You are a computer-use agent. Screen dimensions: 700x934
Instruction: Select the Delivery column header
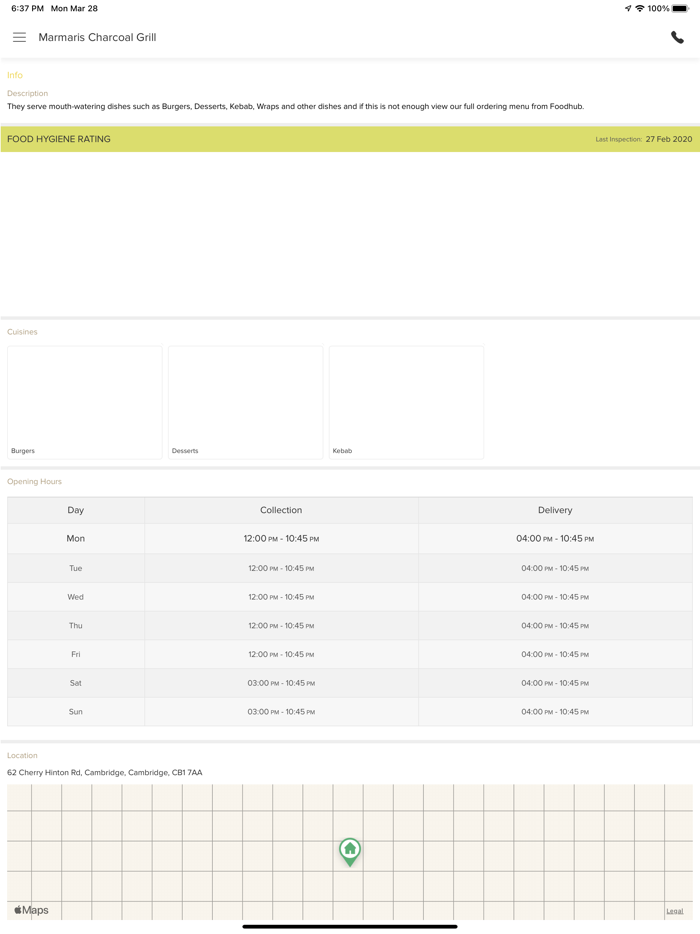click(555, 510)
